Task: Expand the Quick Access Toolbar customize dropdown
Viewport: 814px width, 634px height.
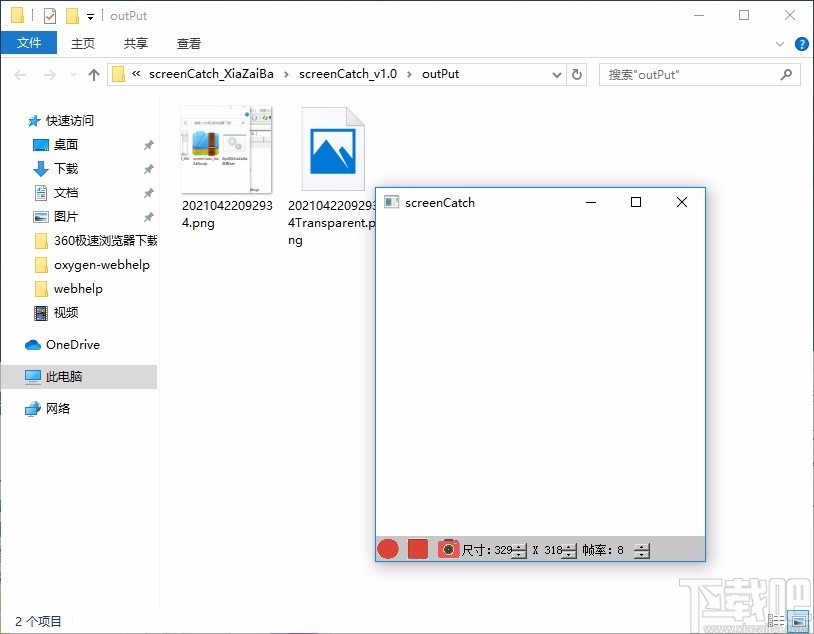Action: tap(90, 16)
